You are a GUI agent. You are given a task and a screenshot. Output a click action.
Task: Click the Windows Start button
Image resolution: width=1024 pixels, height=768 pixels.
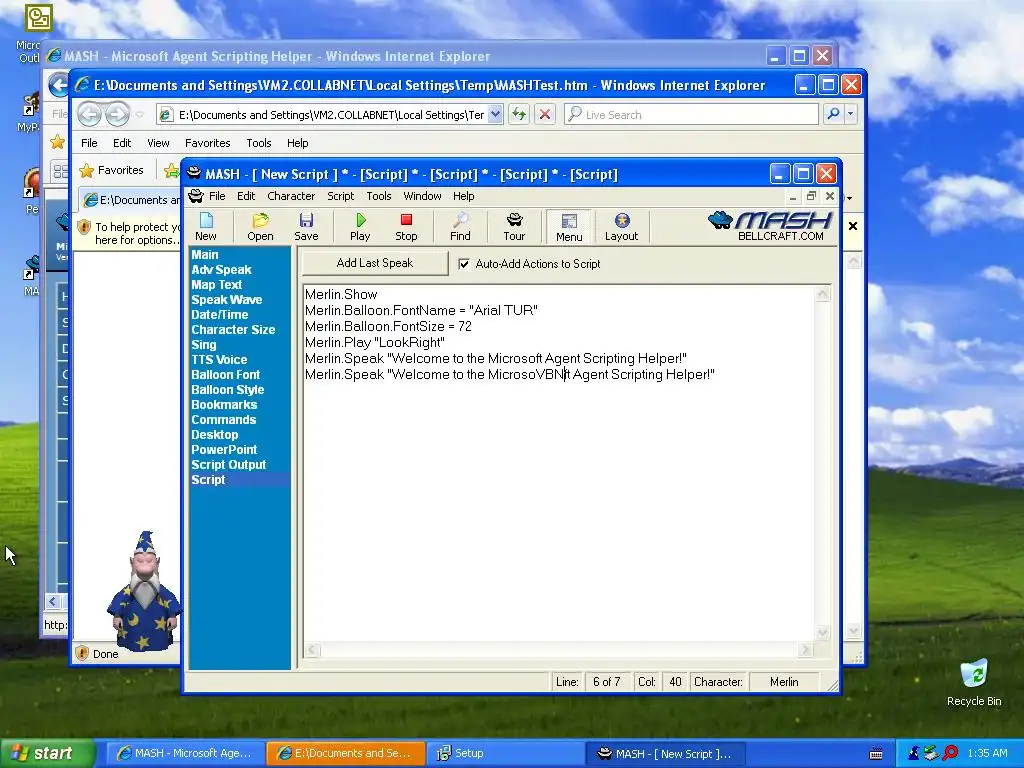pyautogui.click(x=47, y=753)
